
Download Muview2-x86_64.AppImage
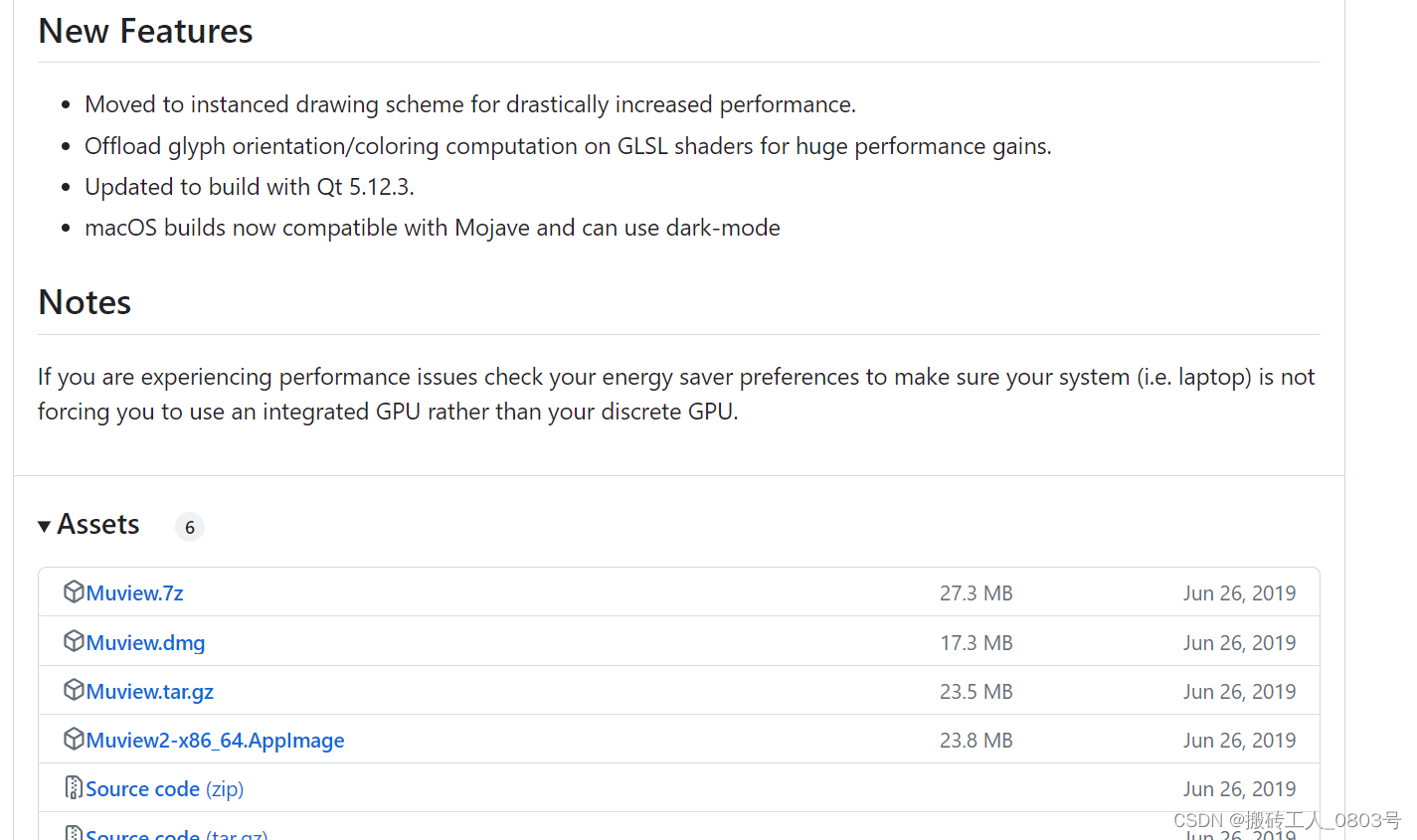[x=215, y=741]
